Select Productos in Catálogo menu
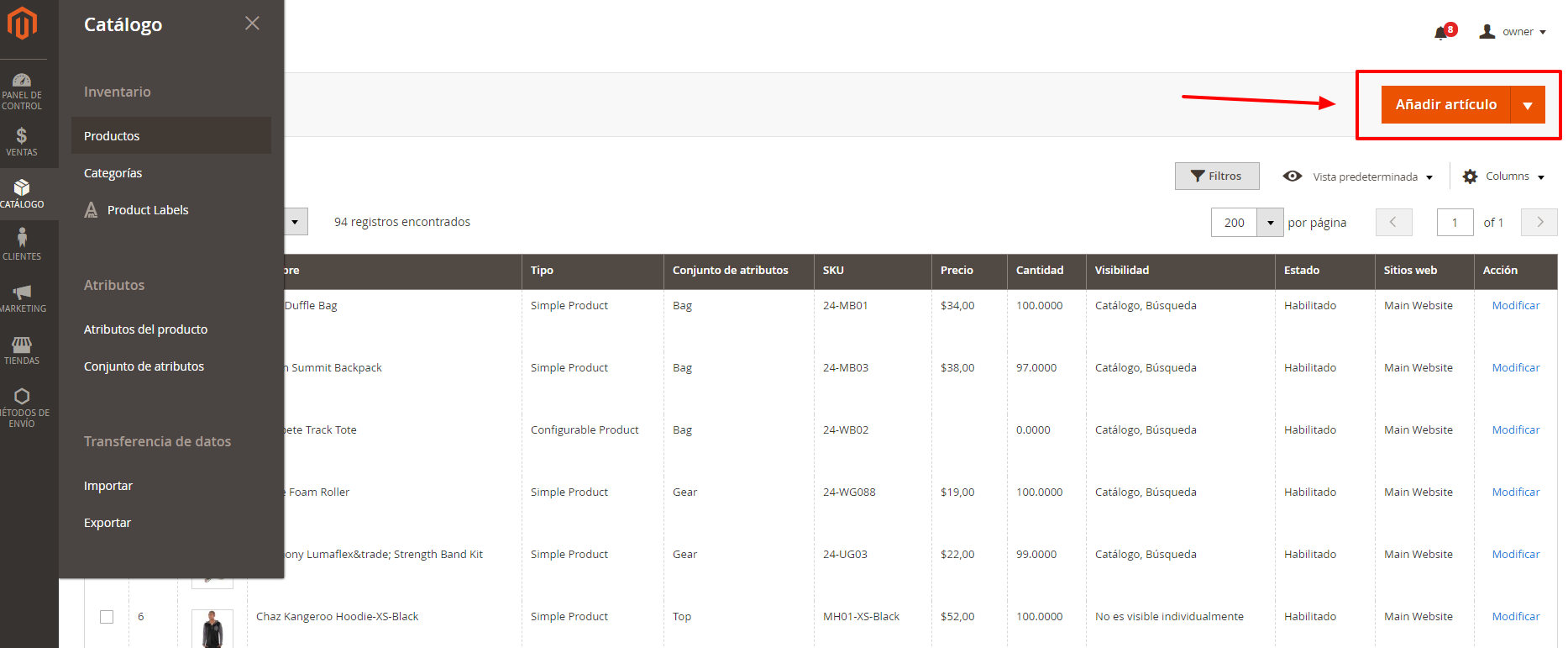Image resolution: width=1568 pixels, height=648 pixels. tap(171, 135)
